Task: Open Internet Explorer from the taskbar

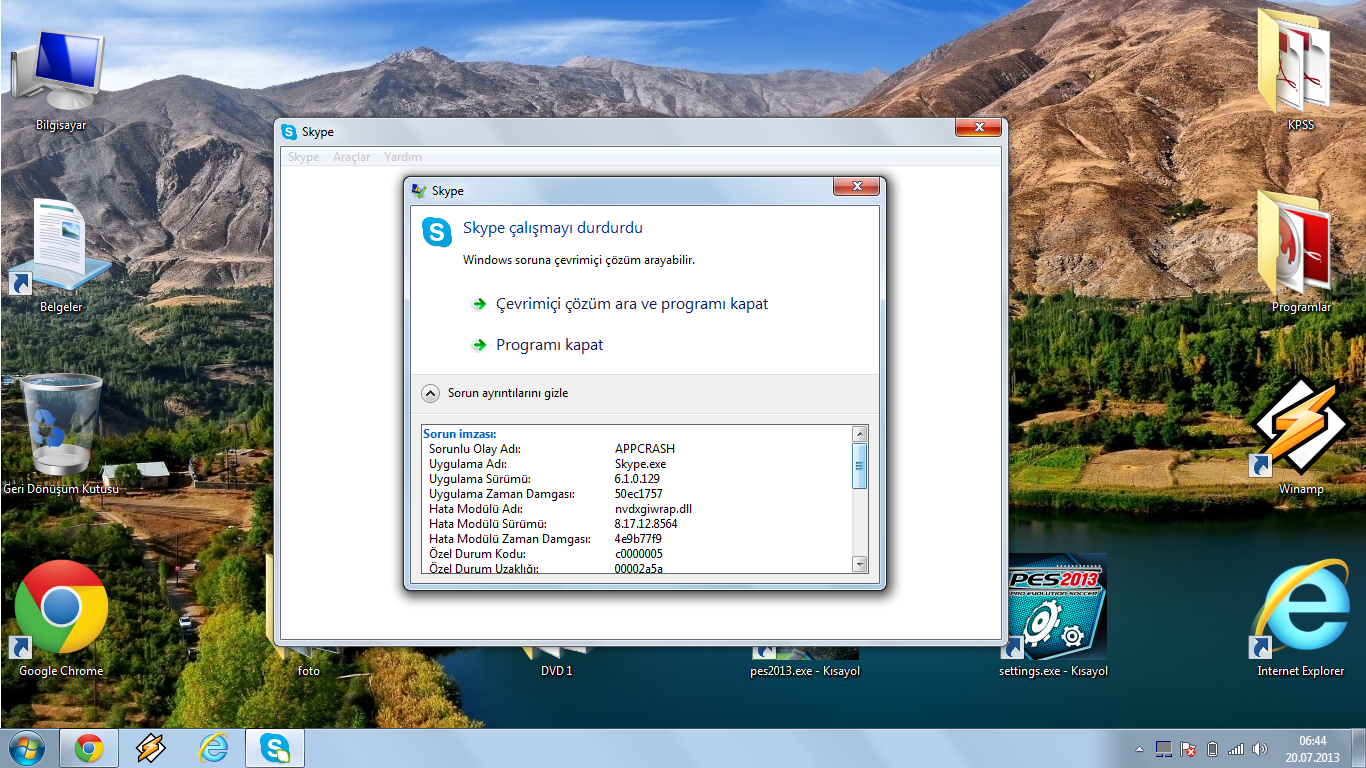Action: tap(213, 748)
